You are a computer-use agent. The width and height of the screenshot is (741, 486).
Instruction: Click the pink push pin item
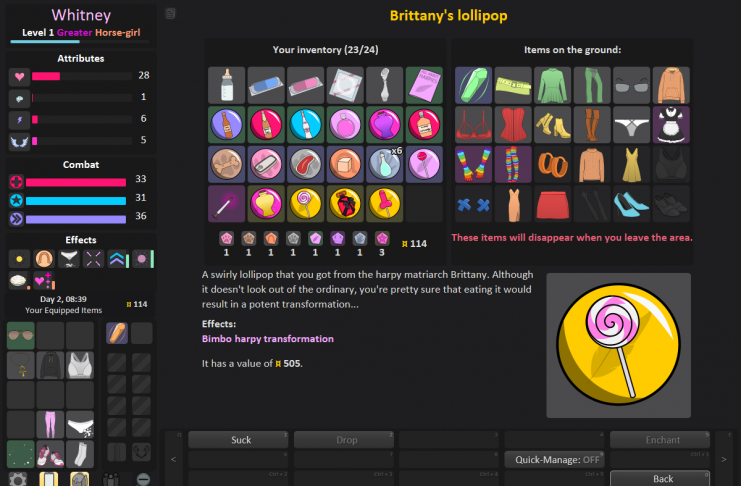tap(385, 204)
